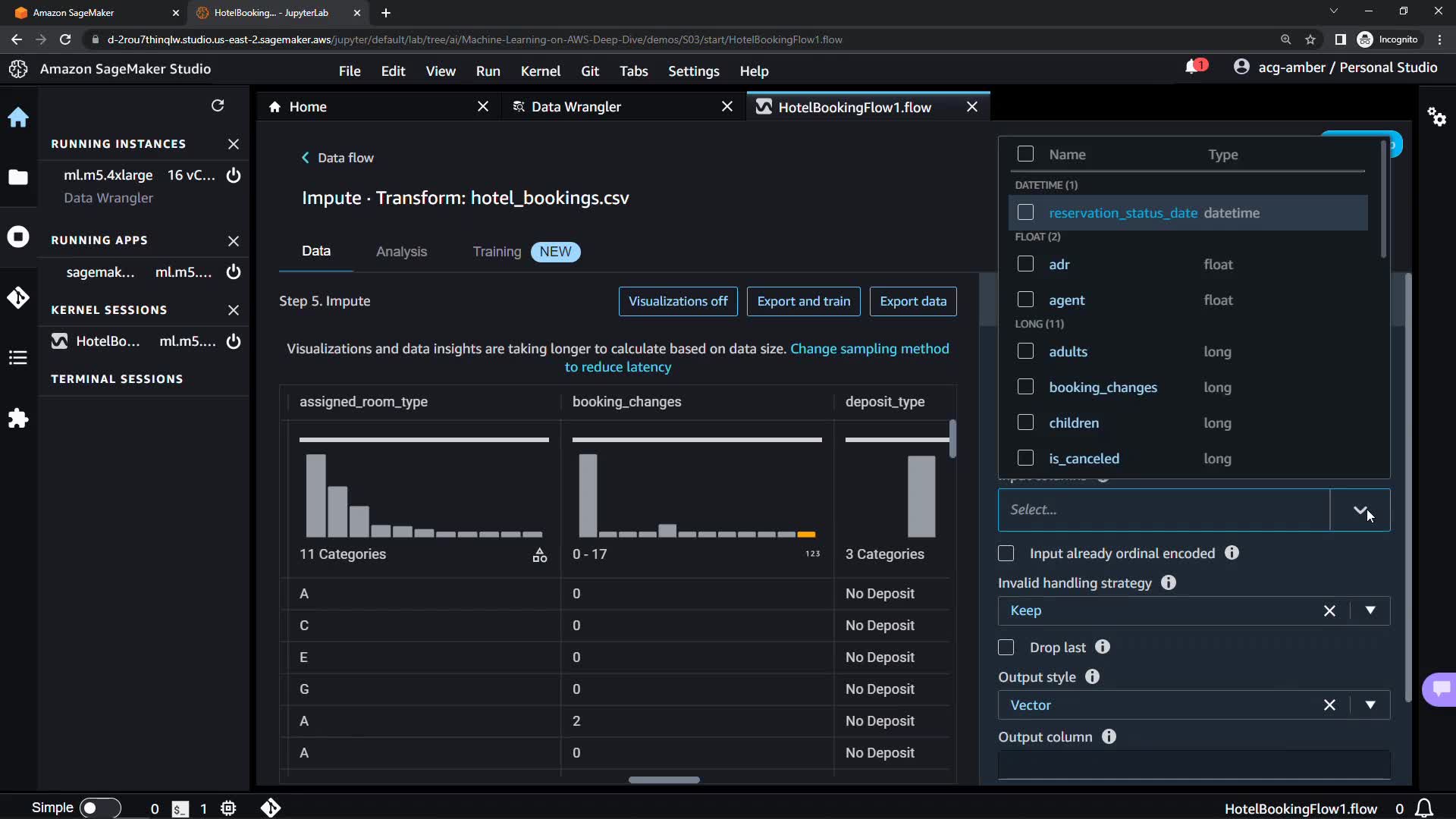Expand the Input columns Select dropdown
The image size is (1456, 819).
[x=1360, y=510]
